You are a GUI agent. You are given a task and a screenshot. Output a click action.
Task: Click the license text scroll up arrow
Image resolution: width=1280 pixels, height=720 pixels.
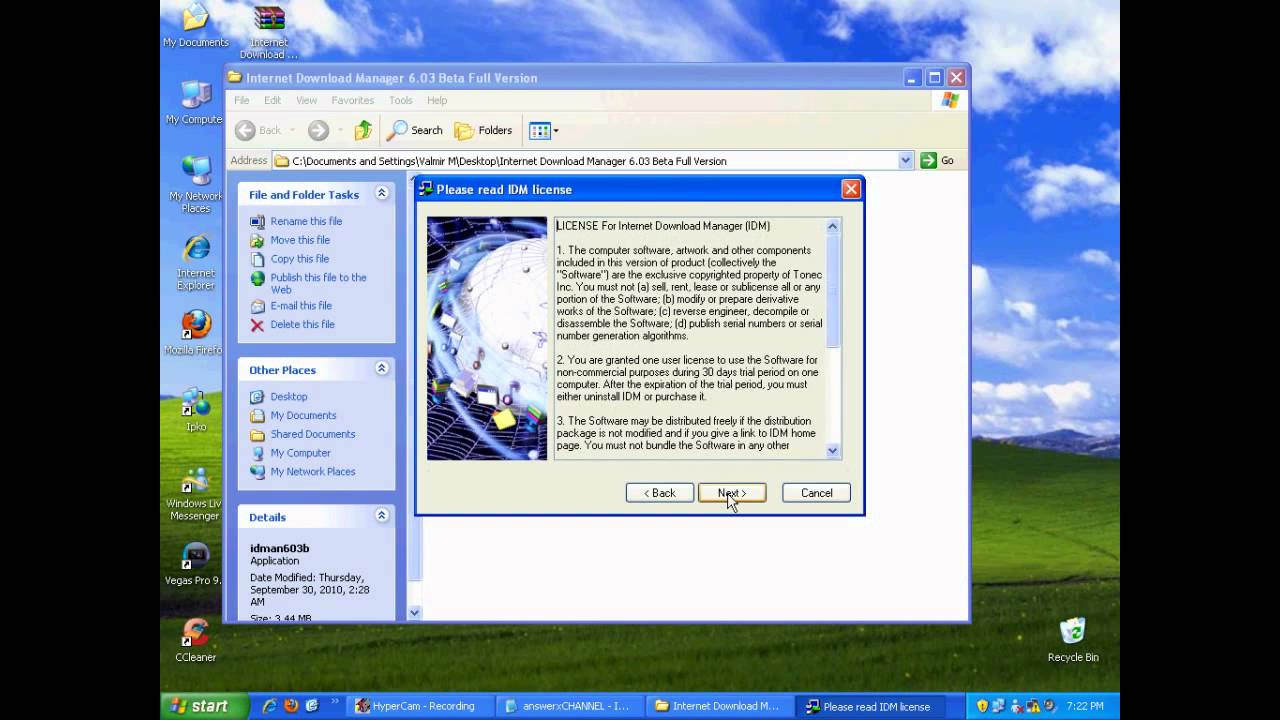pos(832,226)
